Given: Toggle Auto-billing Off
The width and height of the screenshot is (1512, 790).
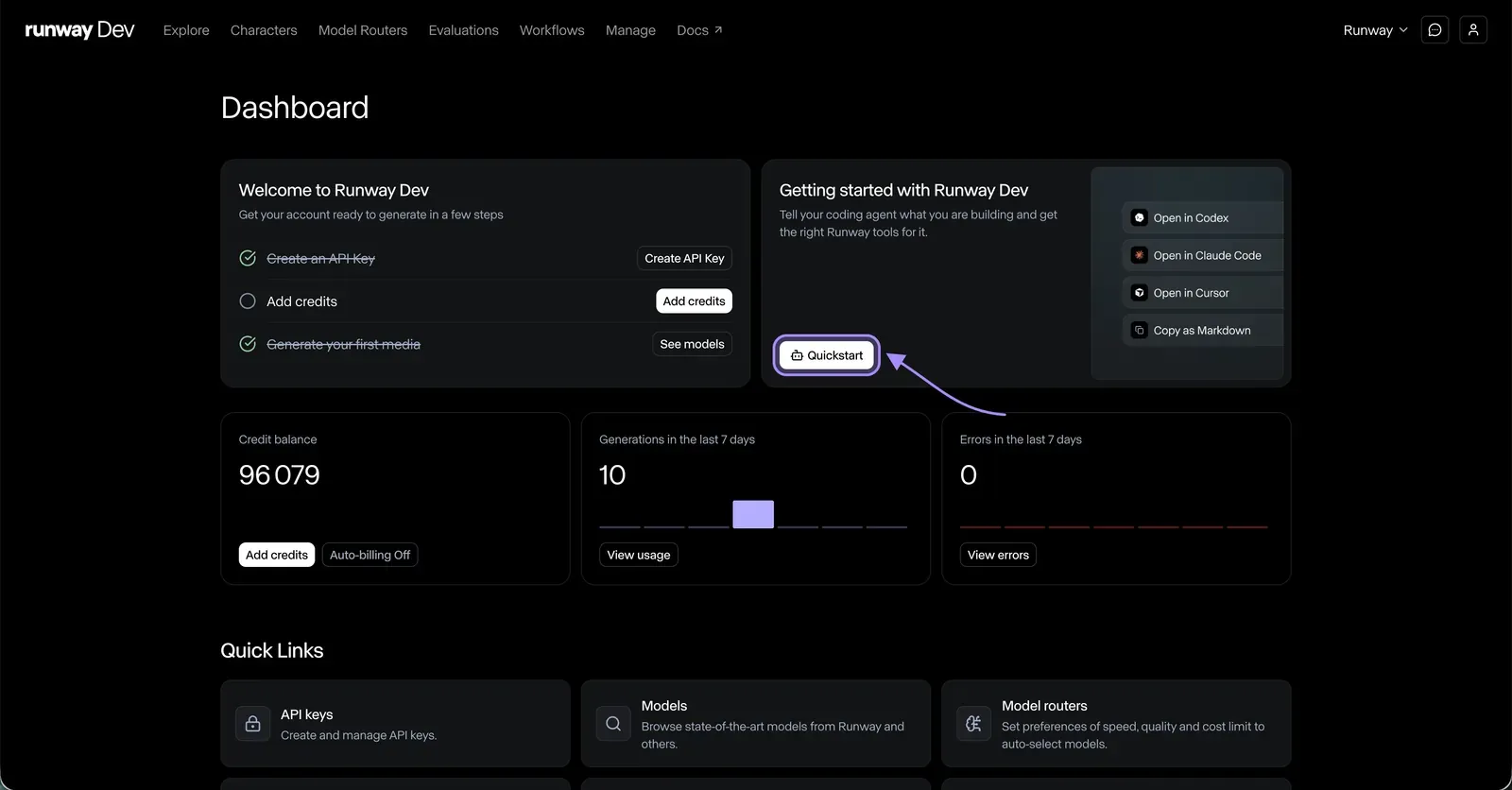Looking at the screenshot, I should click(369, 555).
